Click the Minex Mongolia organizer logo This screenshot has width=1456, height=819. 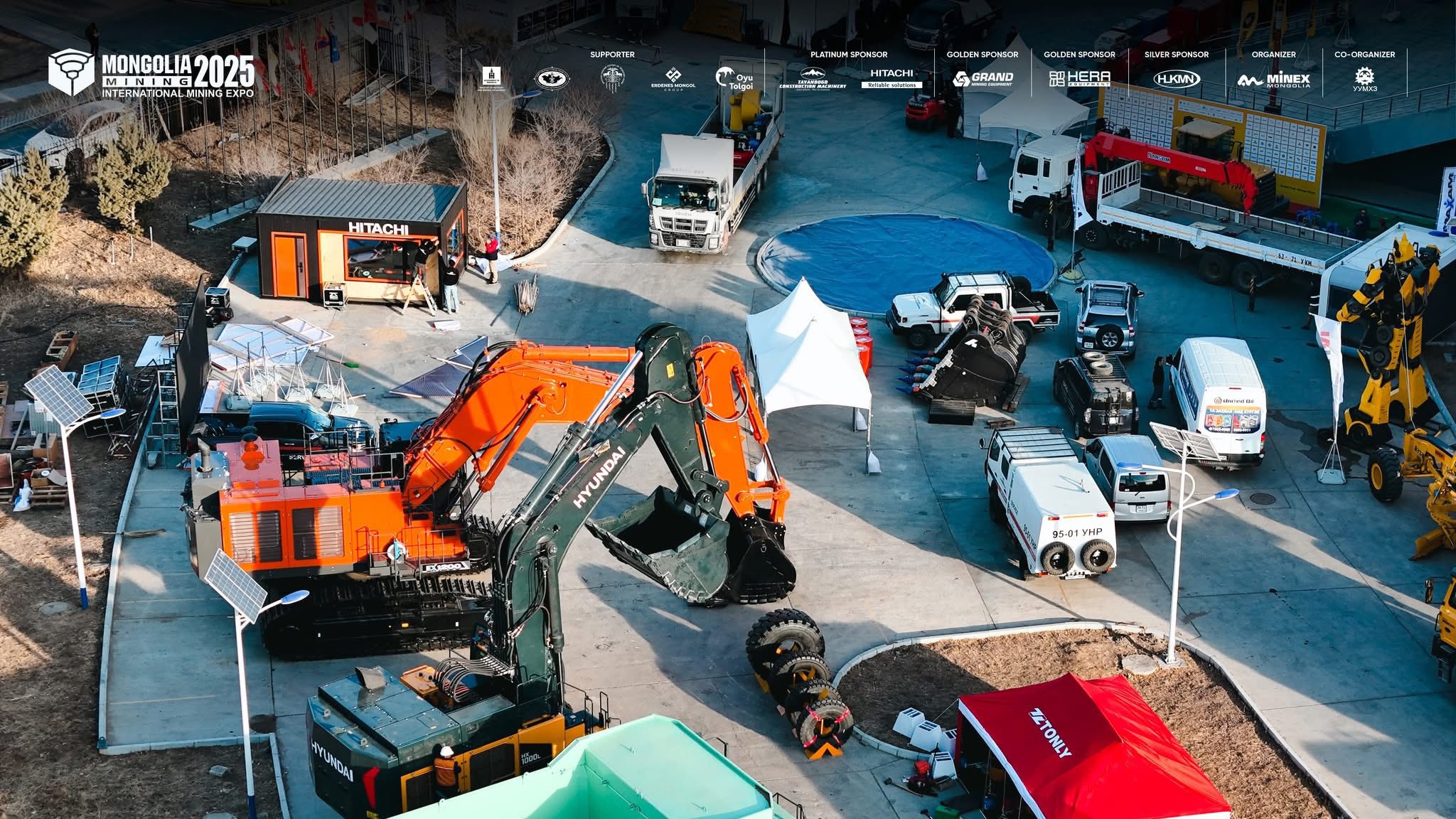tap(1273, 80)
